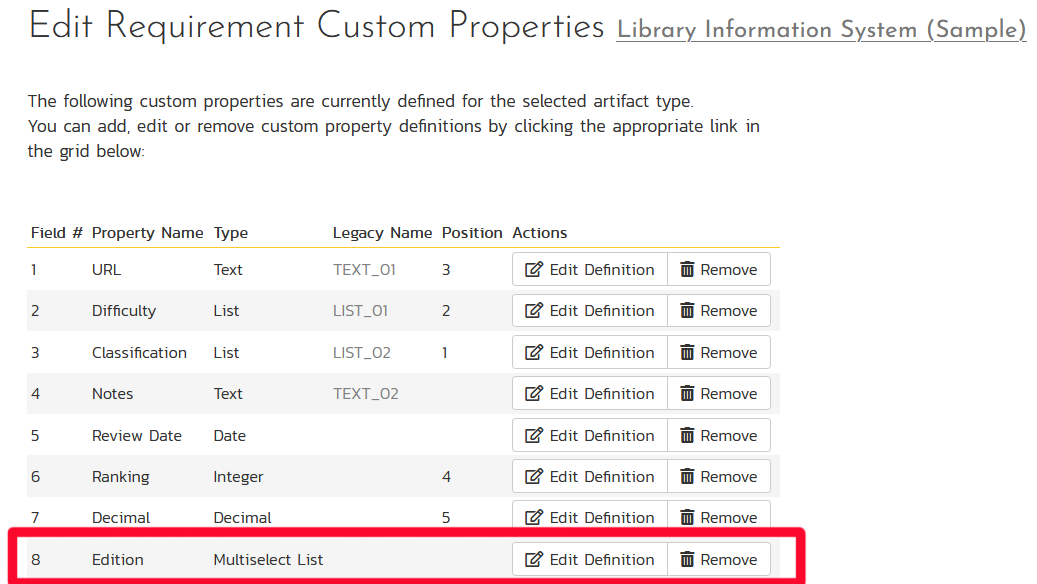The image size is (1037, 584).
Task: Remove the Ranking custom property
Action: coord(719,477)
